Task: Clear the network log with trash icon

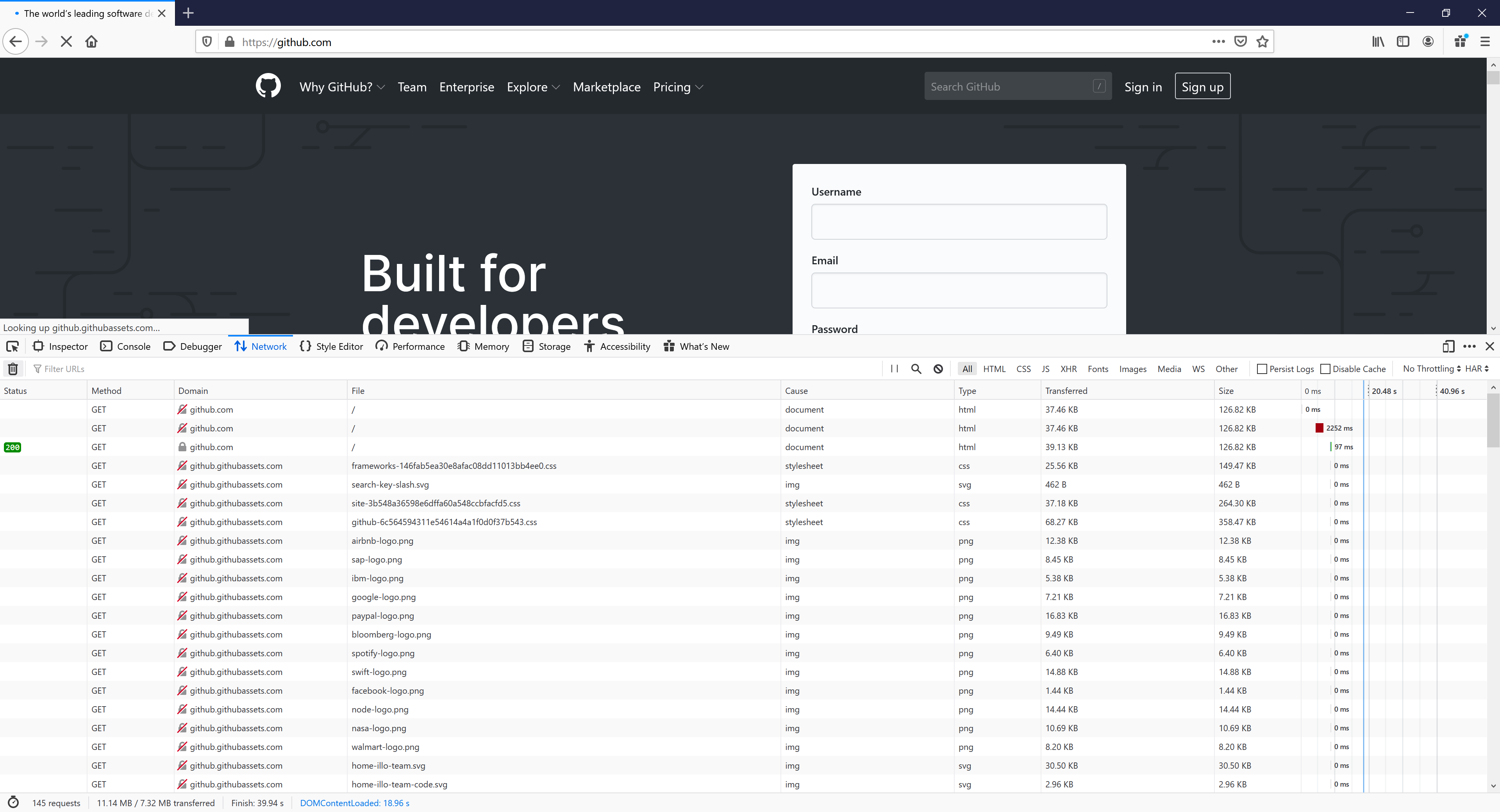Action: 13,369
